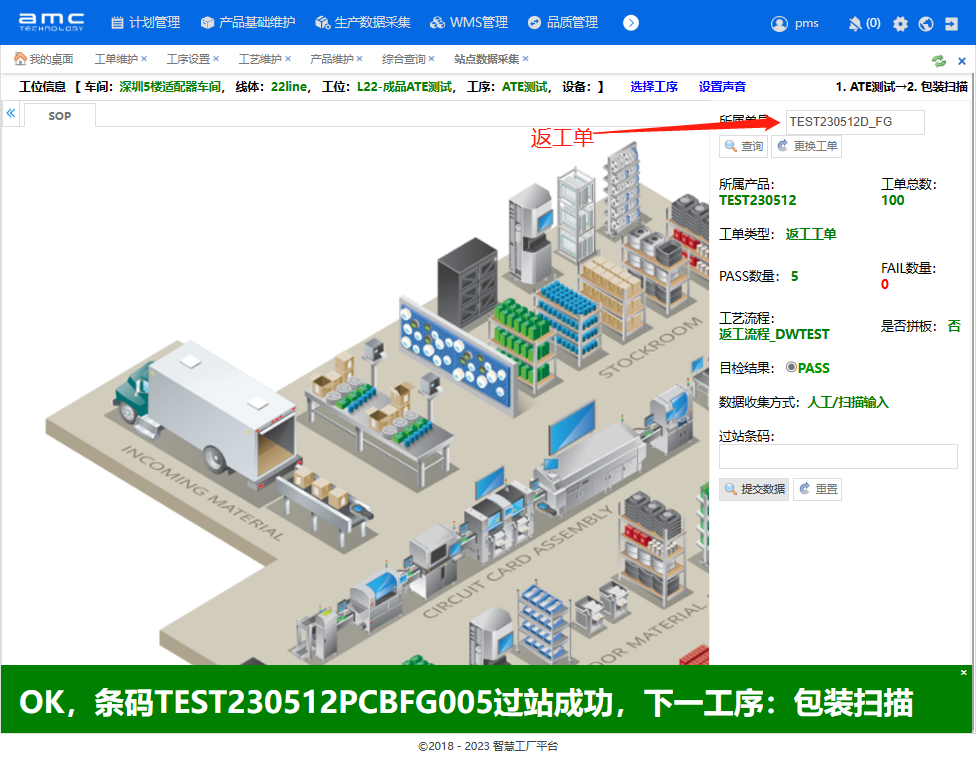The height and width of the screenshot is (761, 976).
Task: Open the WMS管理 menu
Action: click(469, 22)
